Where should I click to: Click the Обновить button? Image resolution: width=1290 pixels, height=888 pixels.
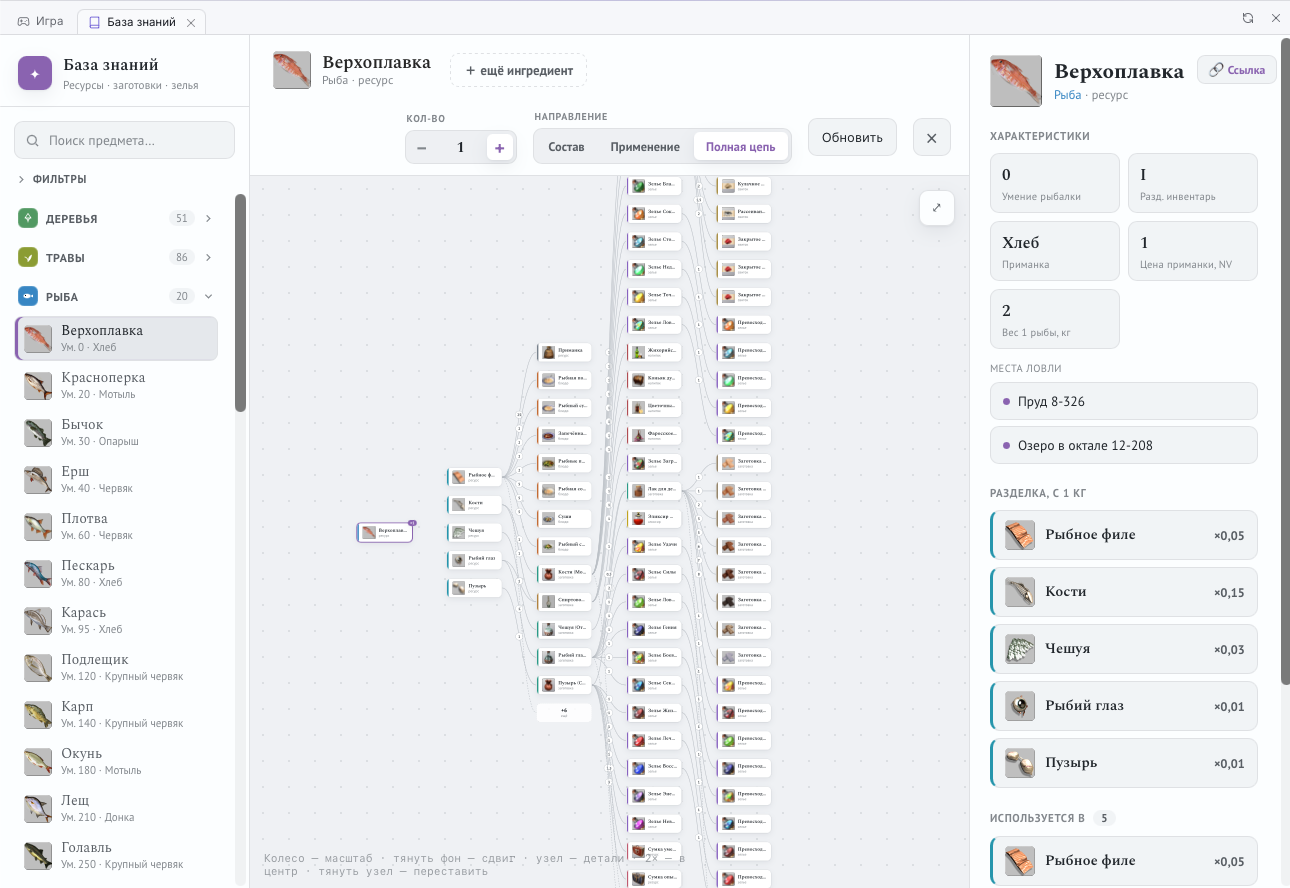tap(852, 138)
